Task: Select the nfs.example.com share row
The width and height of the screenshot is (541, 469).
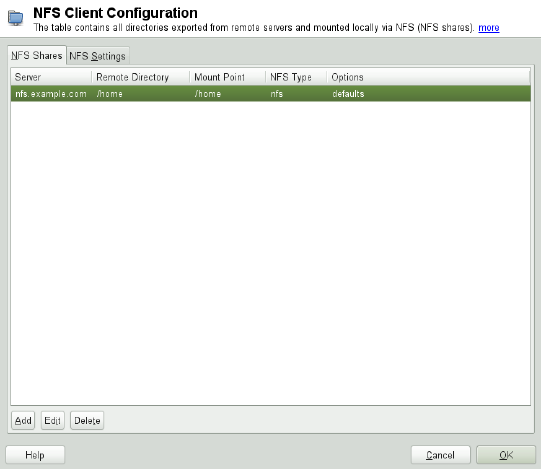Action: (x=270, y=94)
